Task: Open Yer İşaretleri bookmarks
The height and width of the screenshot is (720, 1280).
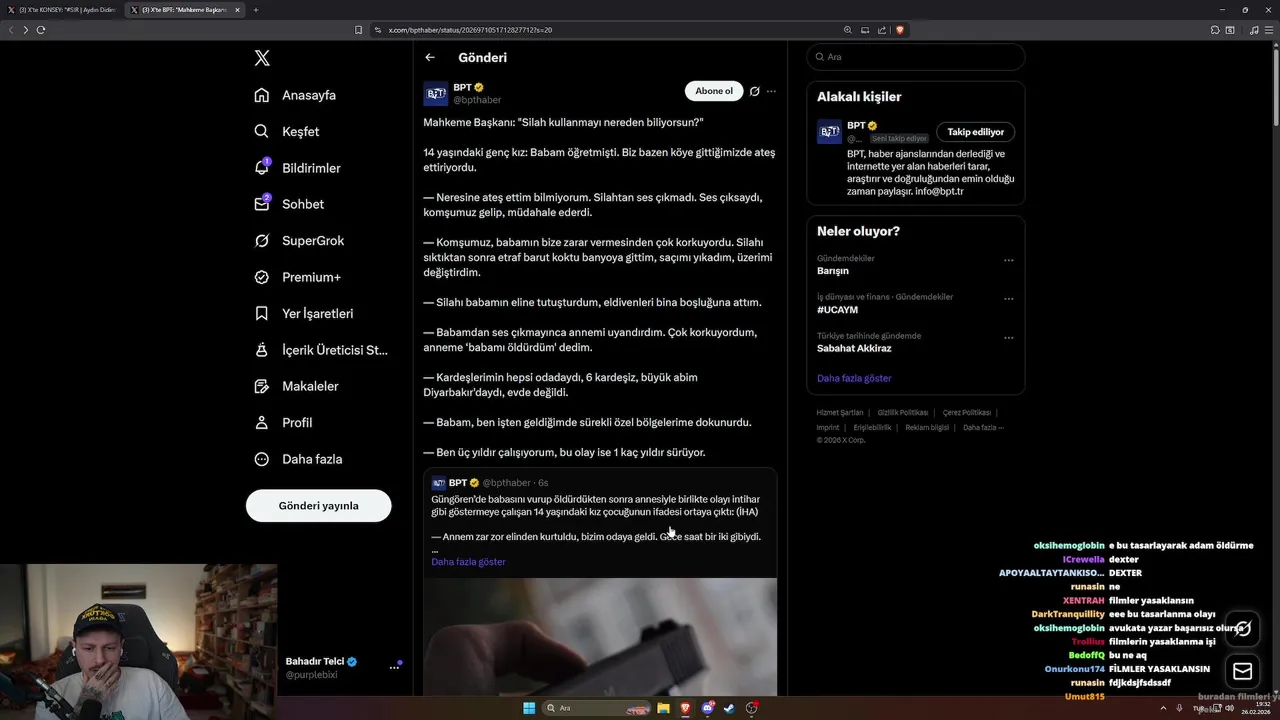Action: tap(304, 313)
